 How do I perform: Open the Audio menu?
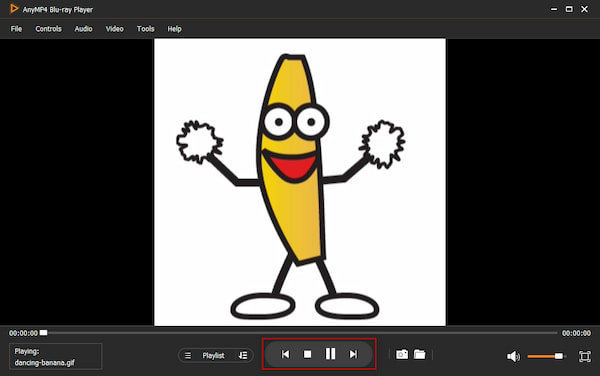point(83,29)
